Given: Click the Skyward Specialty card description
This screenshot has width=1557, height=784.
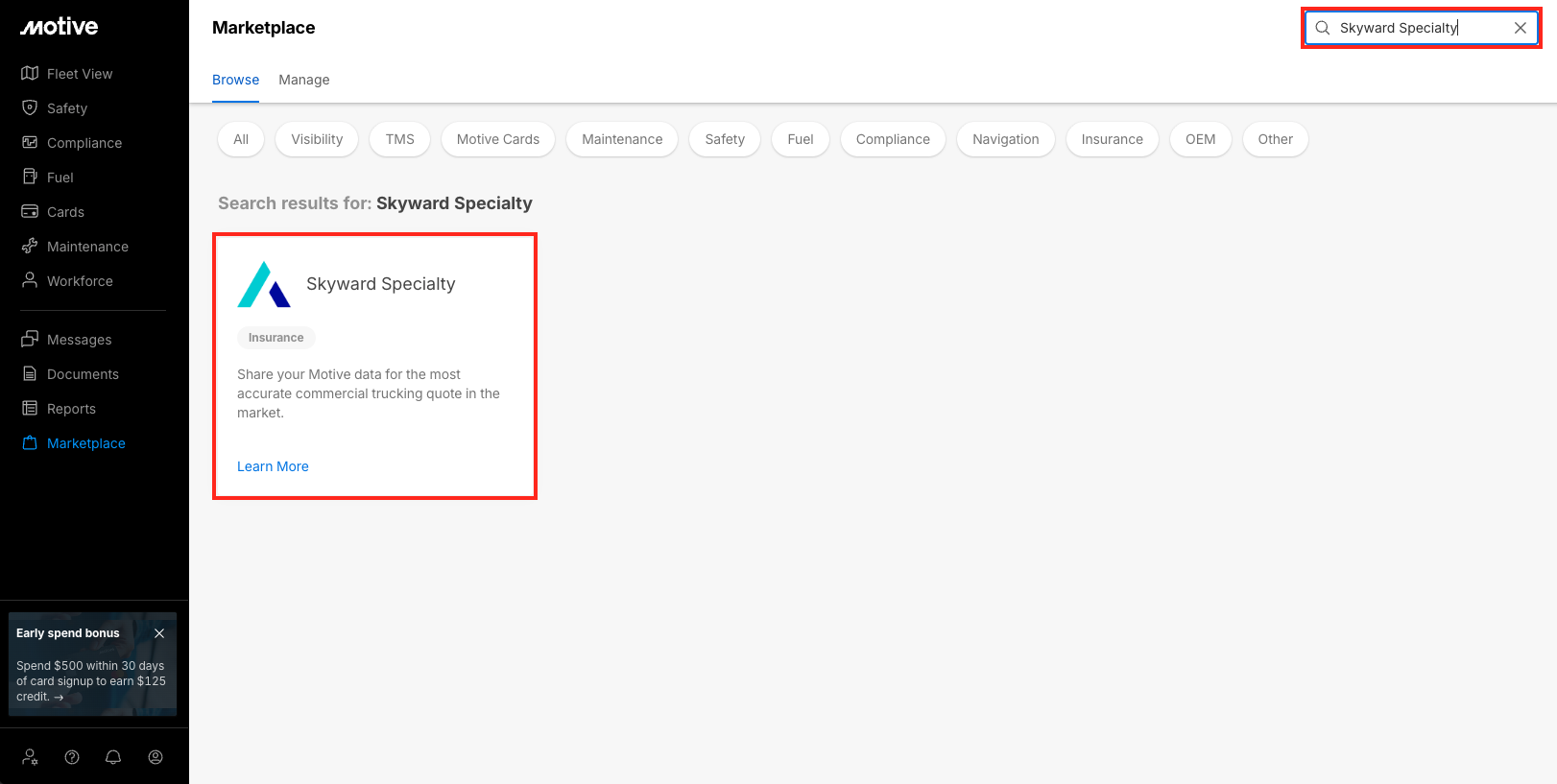Looking at the screenshot, I should pos(369,393).
